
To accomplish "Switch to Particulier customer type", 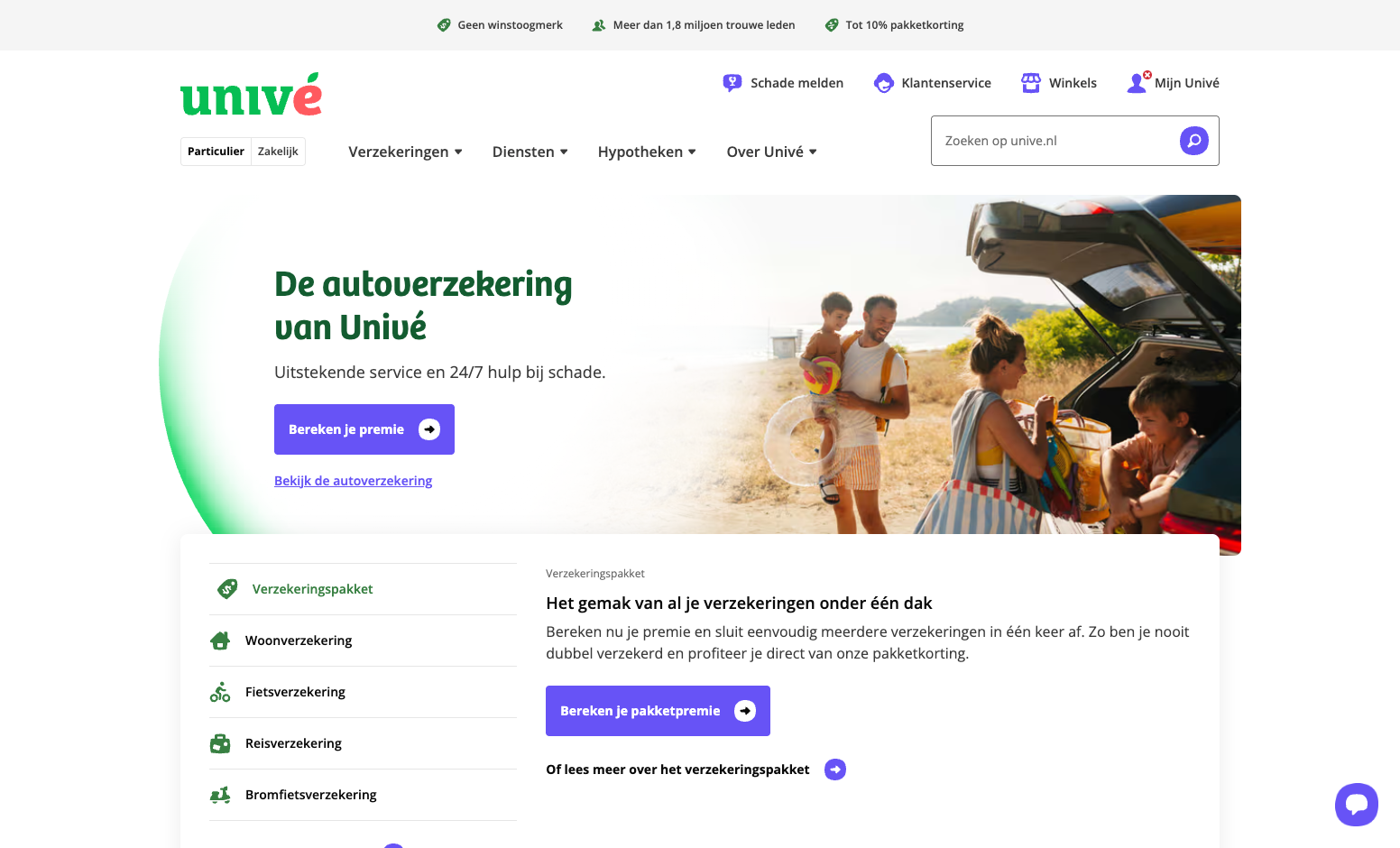I will [216, 152].
